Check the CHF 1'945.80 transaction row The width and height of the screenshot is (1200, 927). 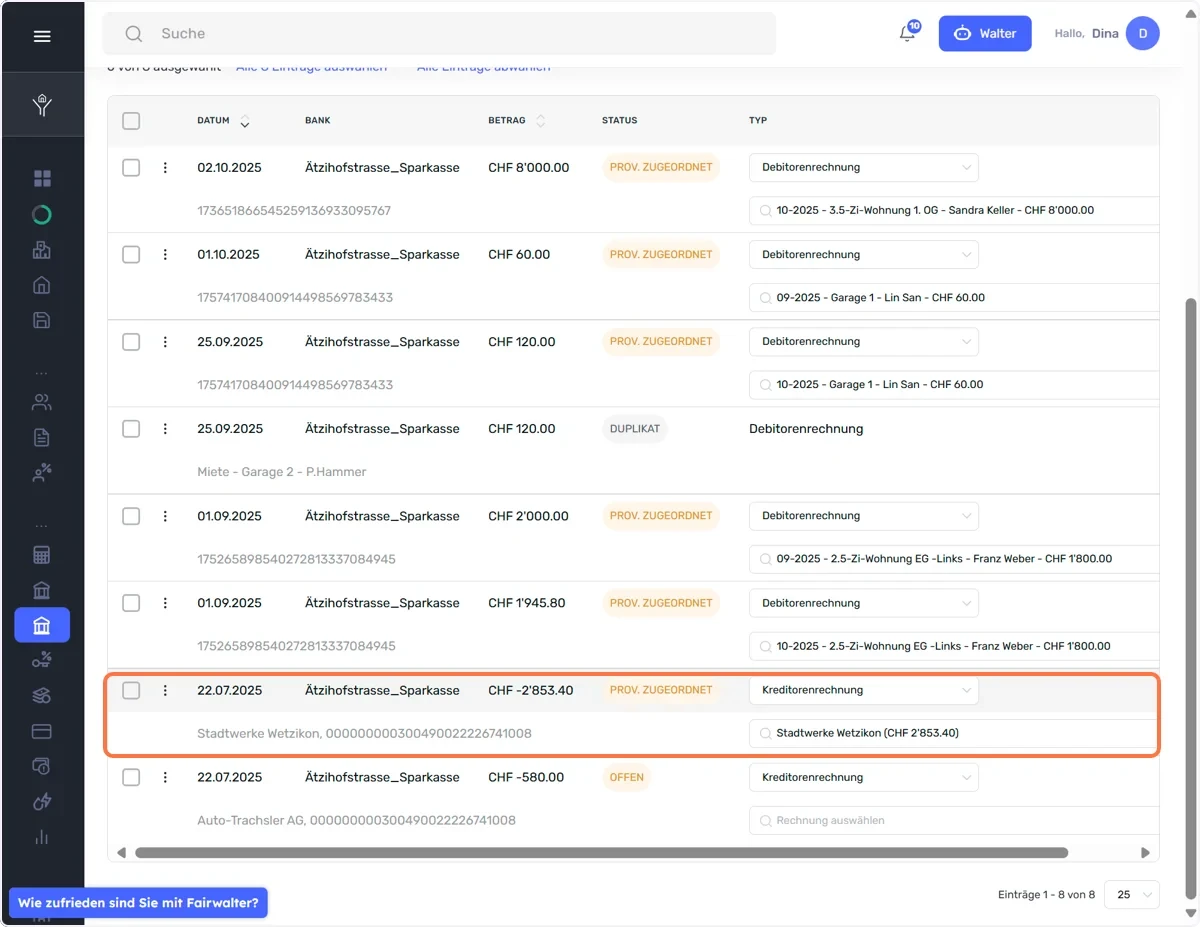coord(131,603)
